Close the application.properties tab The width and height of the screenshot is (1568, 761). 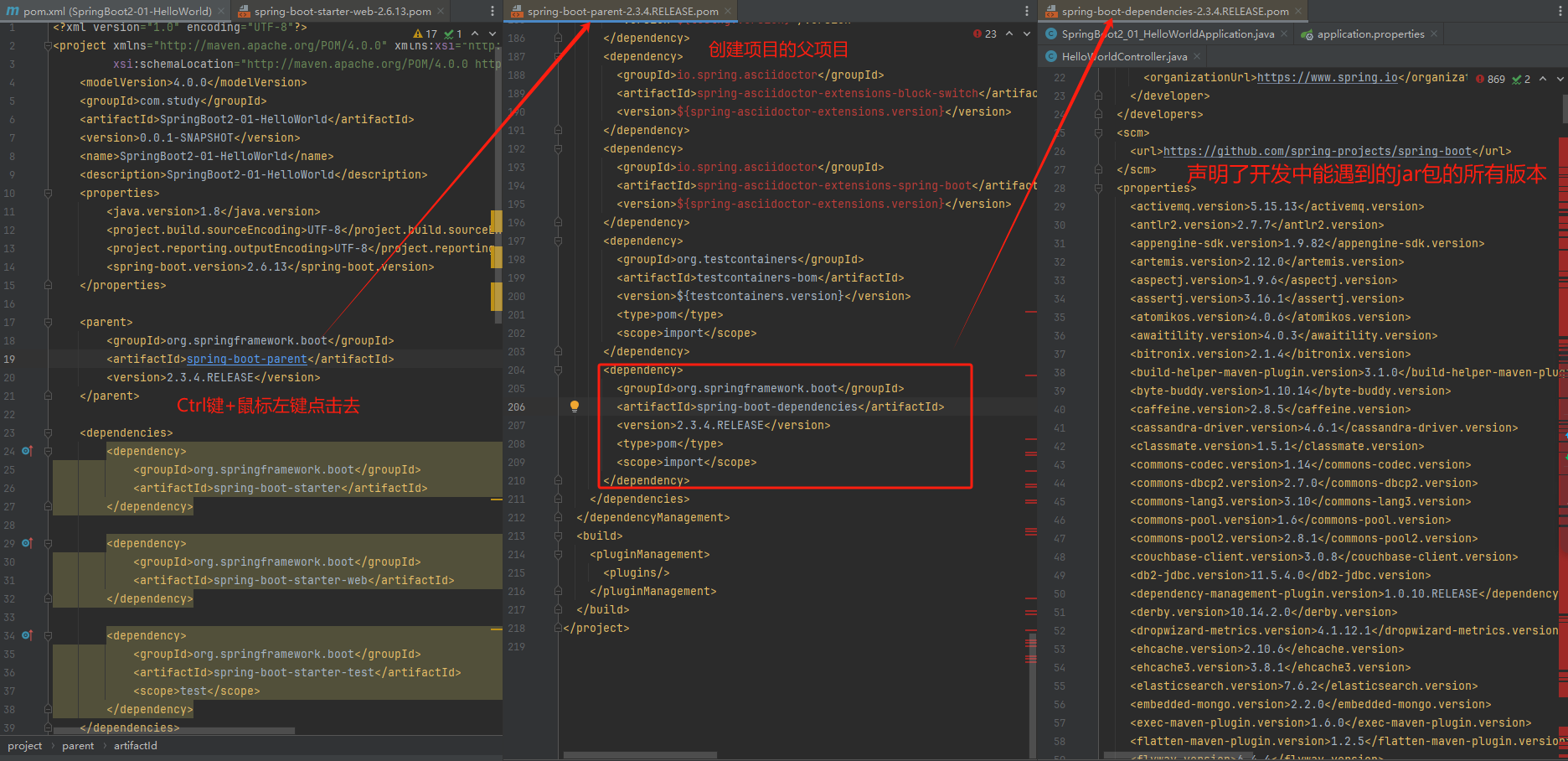(1434, 34)
